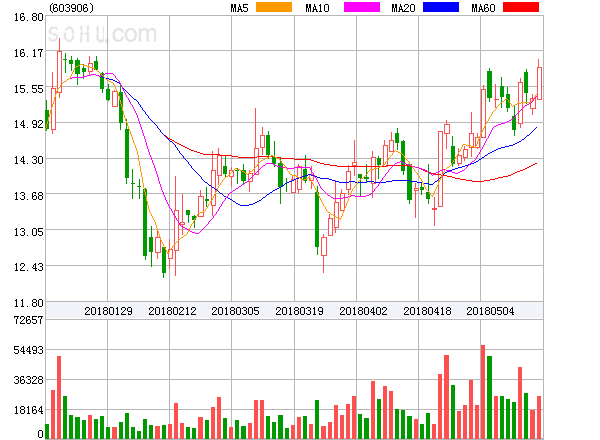Click the 13.68 price axis label

click(x=29, y=196)
